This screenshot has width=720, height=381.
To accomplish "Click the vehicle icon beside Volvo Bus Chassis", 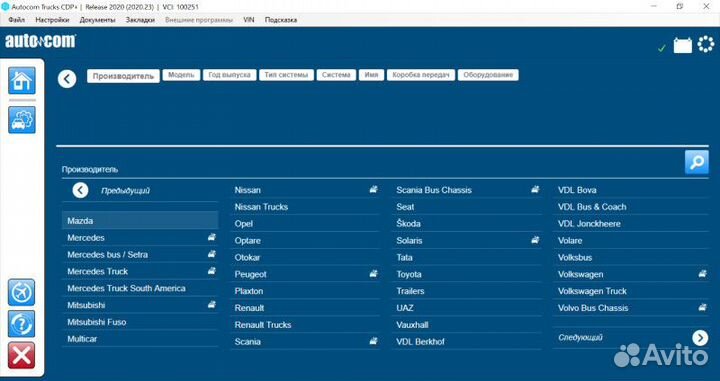I will click(x=702, y=307).
